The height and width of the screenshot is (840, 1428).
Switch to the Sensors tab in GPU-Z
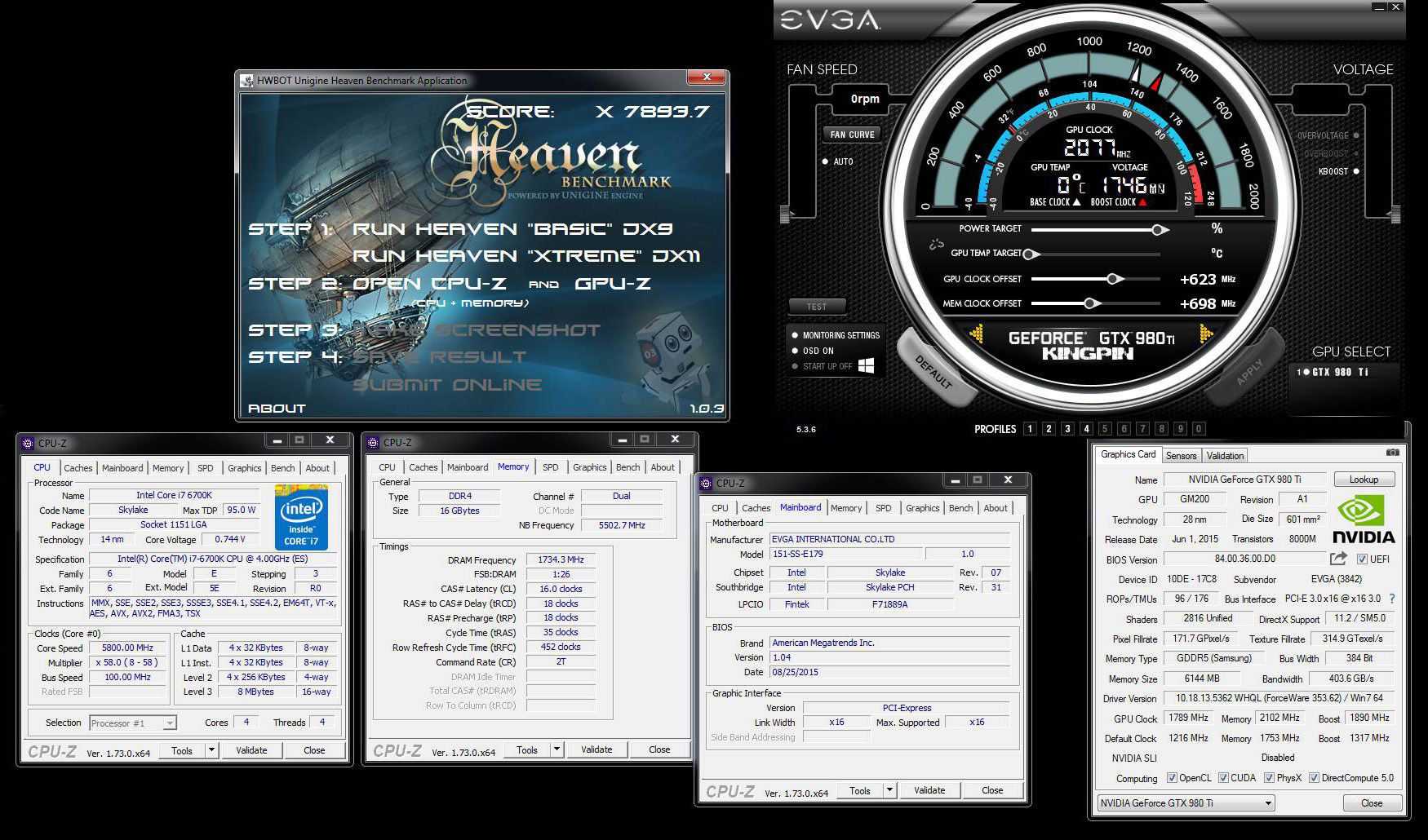(x=1181, y=456)
